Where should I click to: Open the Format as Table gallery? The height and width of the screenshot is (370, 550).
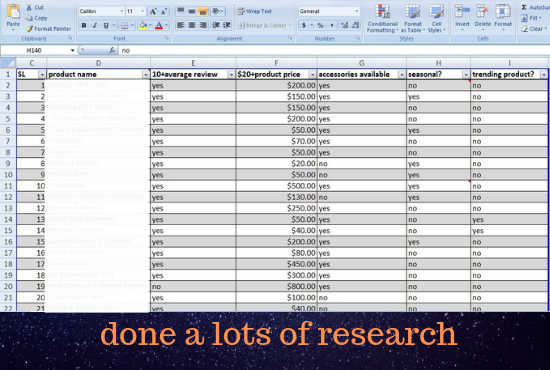413,19
